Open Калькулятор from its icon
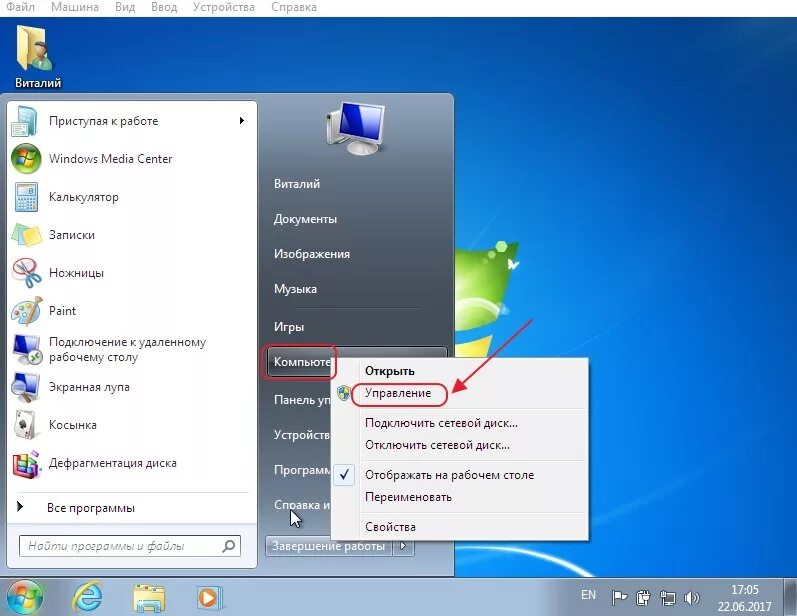The height and width of the screenshot is (616, 797). 25,197
